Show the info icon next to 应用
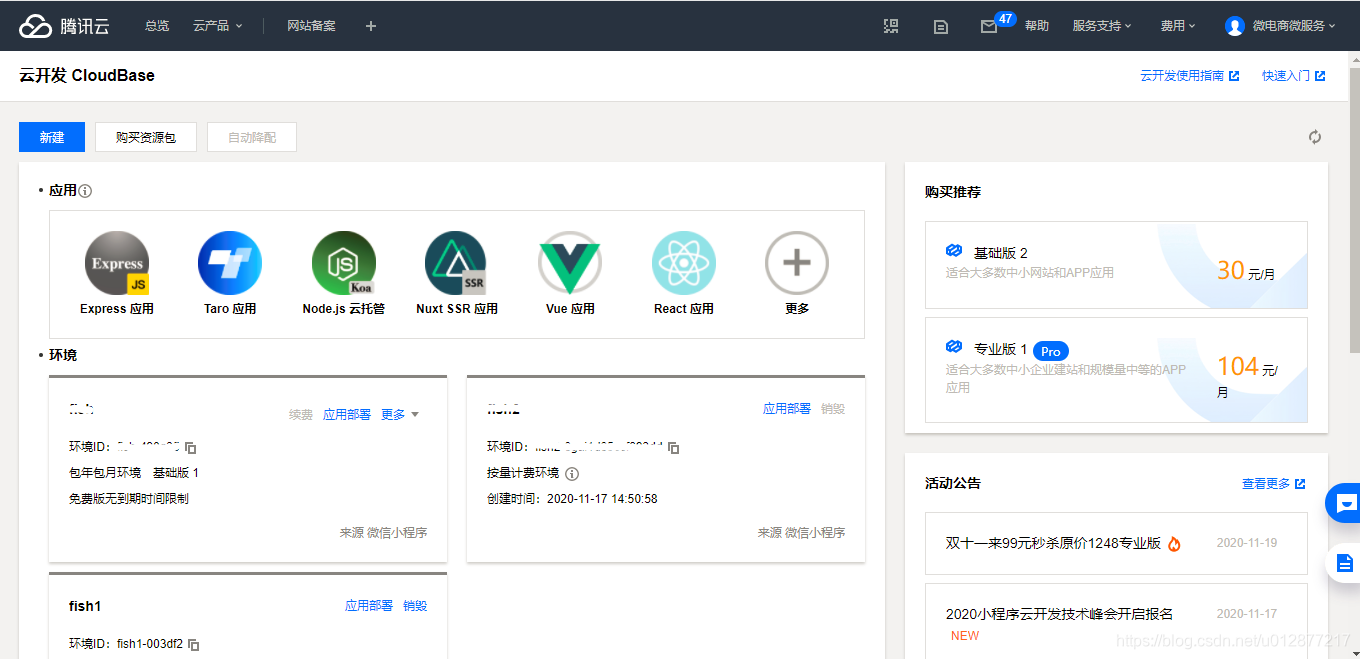1360x659 pixels. [85, 191]
